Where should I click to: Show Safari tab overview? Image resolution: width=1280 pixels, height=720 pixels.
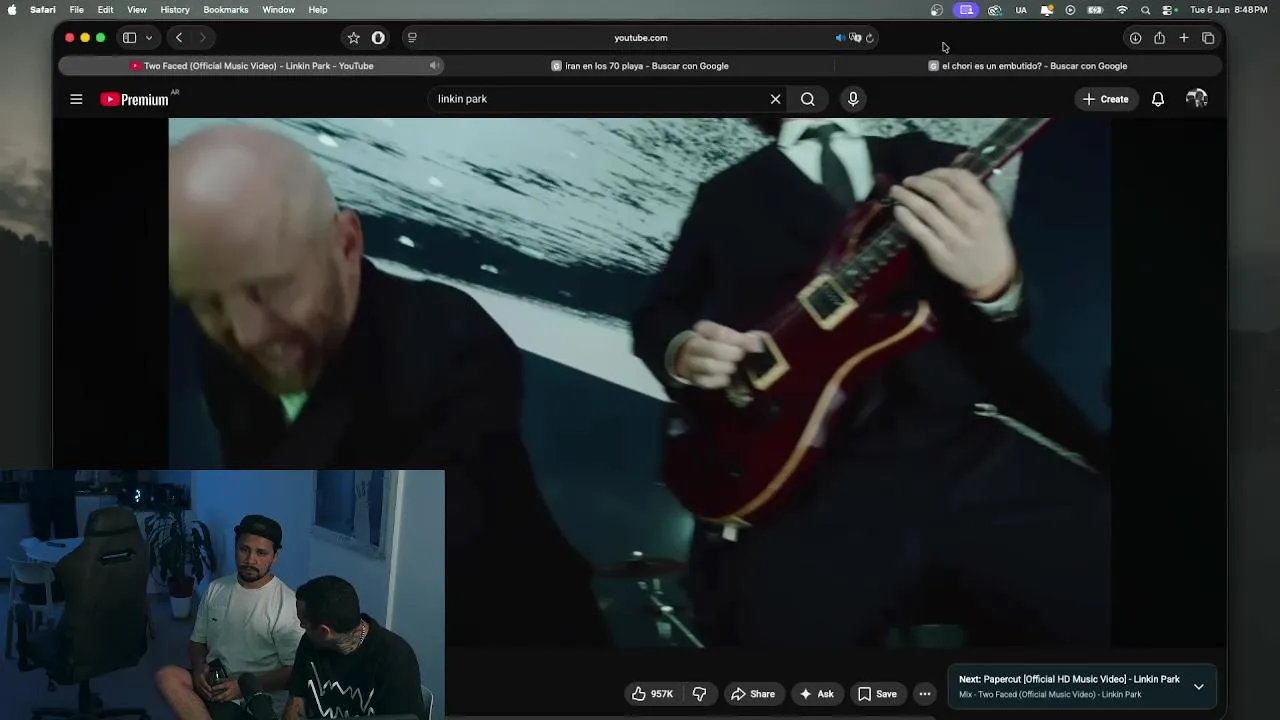(1208, 38)
